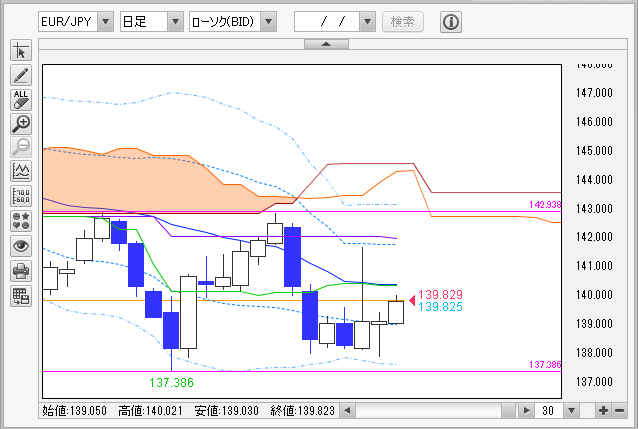Click the 139.829 red price label
The width and height of the screenshot is (638, 429).
[440, 294]
